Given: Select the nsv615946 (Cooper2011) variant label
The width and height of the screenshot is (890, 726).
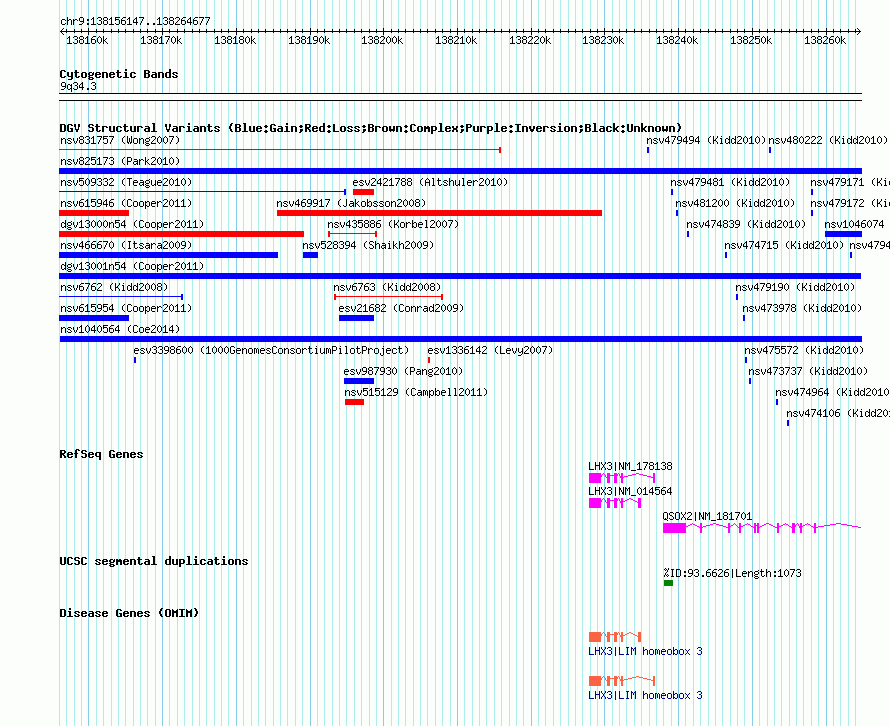Looking at the screenshot, I should [x=126, y=203].
